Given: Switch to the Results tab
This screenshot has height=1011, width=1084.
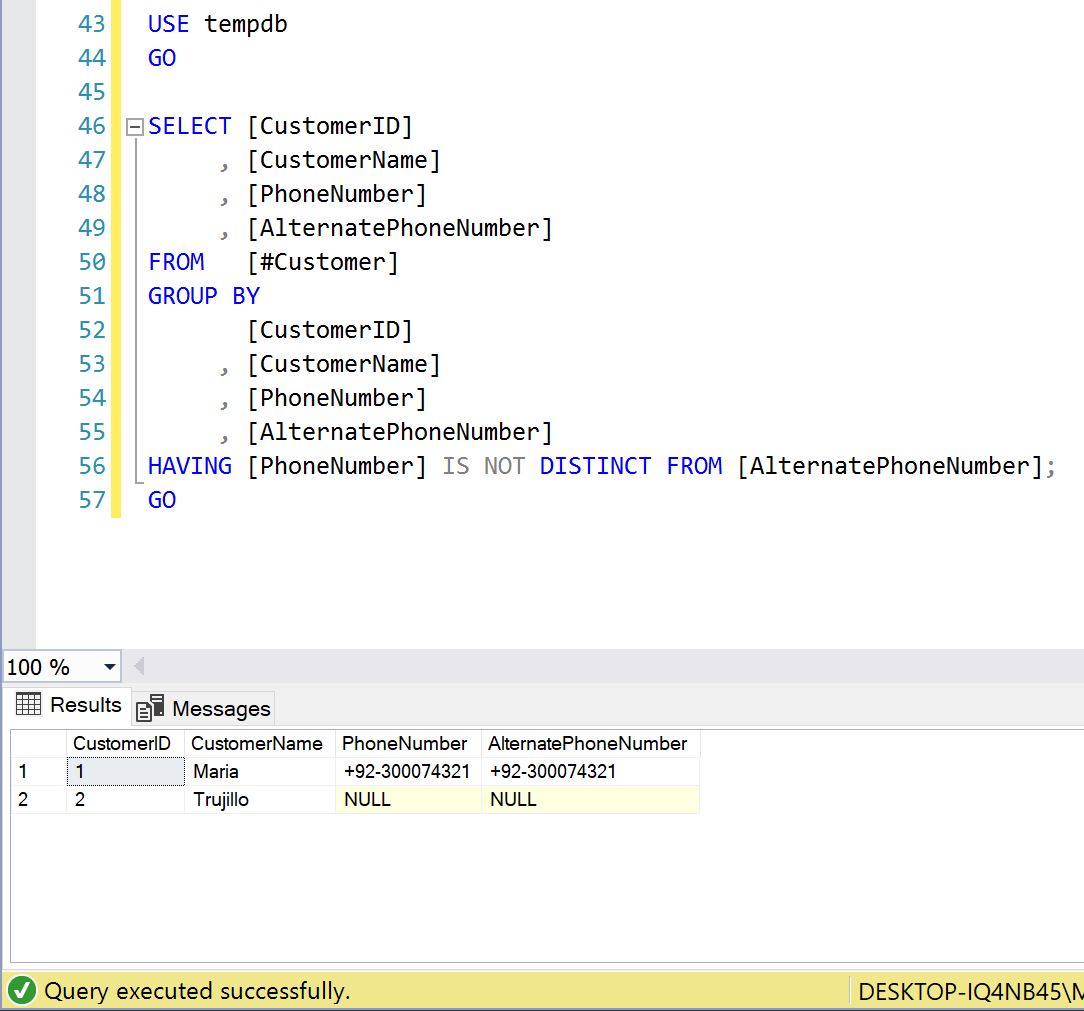Looking at the screenshot, I should pos(68,705).
